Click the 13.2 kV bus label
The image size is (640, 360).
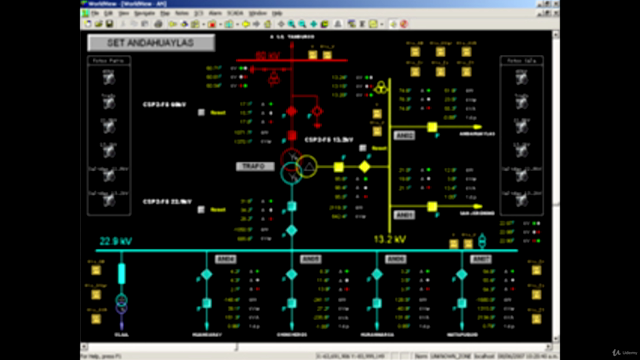[390, 239]
